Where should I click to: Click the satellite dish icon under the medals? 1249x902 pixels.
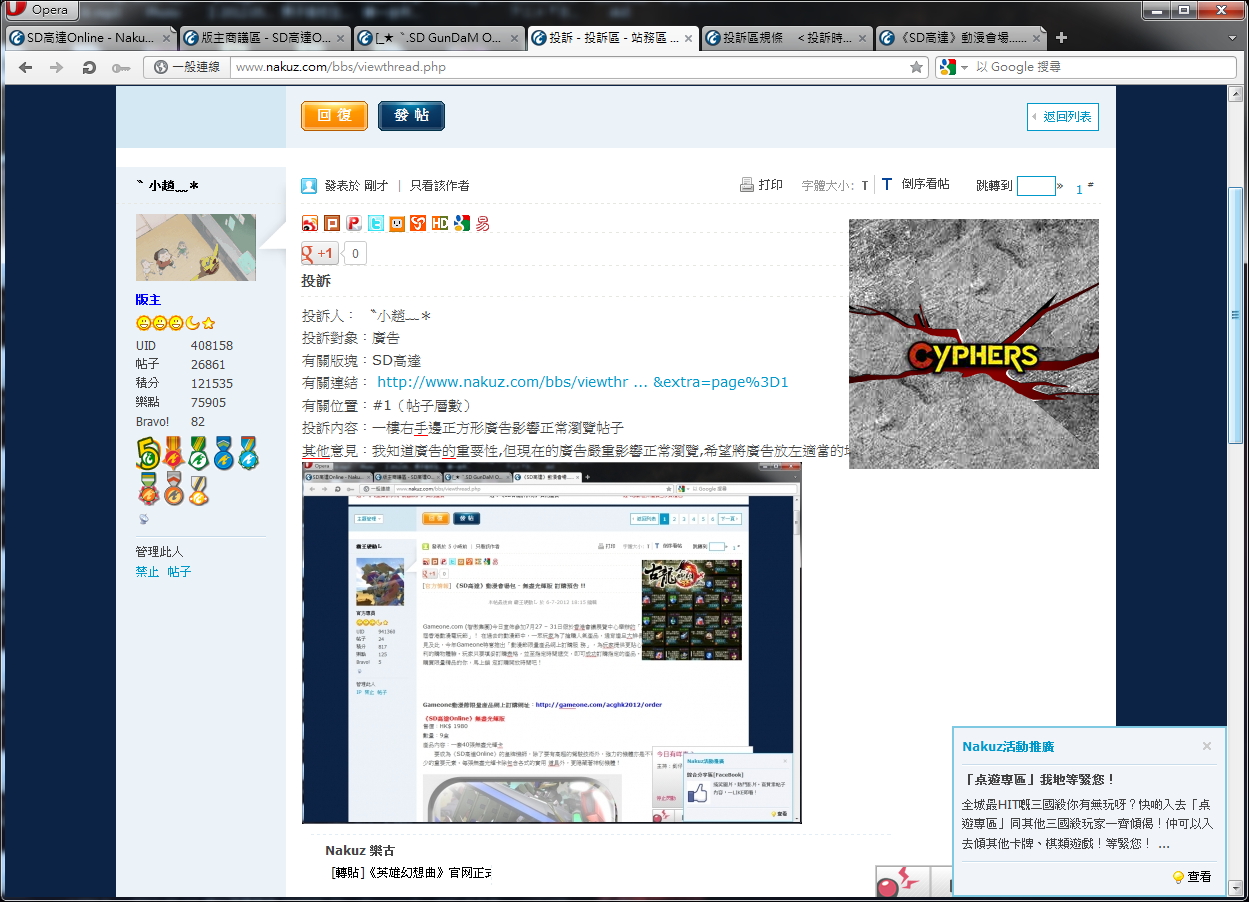pos(143,518)
